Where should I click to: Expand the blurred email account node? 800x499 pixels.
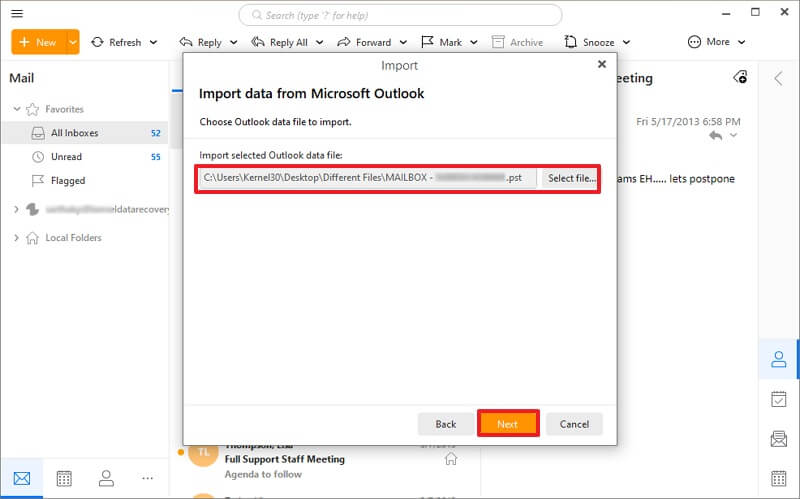click(16, 209)
